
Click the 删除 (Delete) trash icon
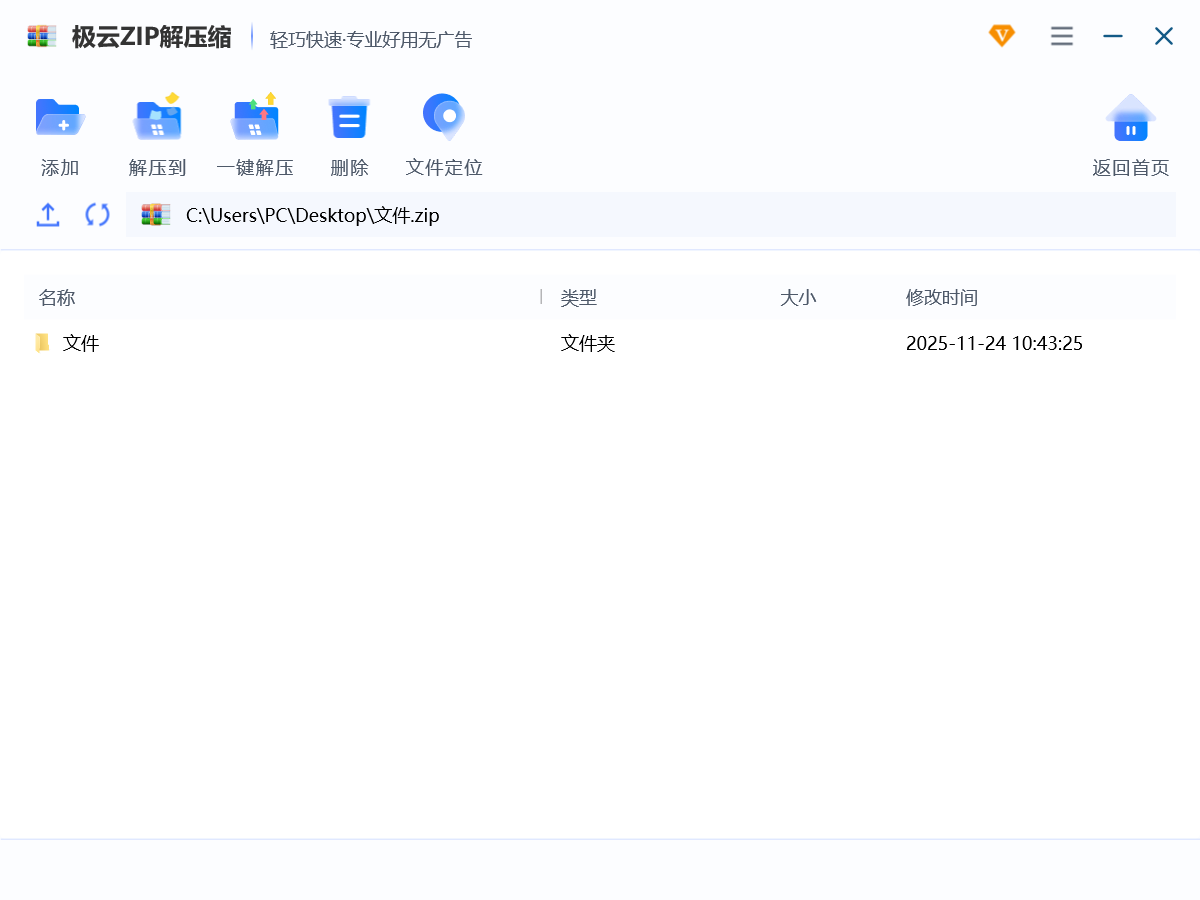point(349,119)
